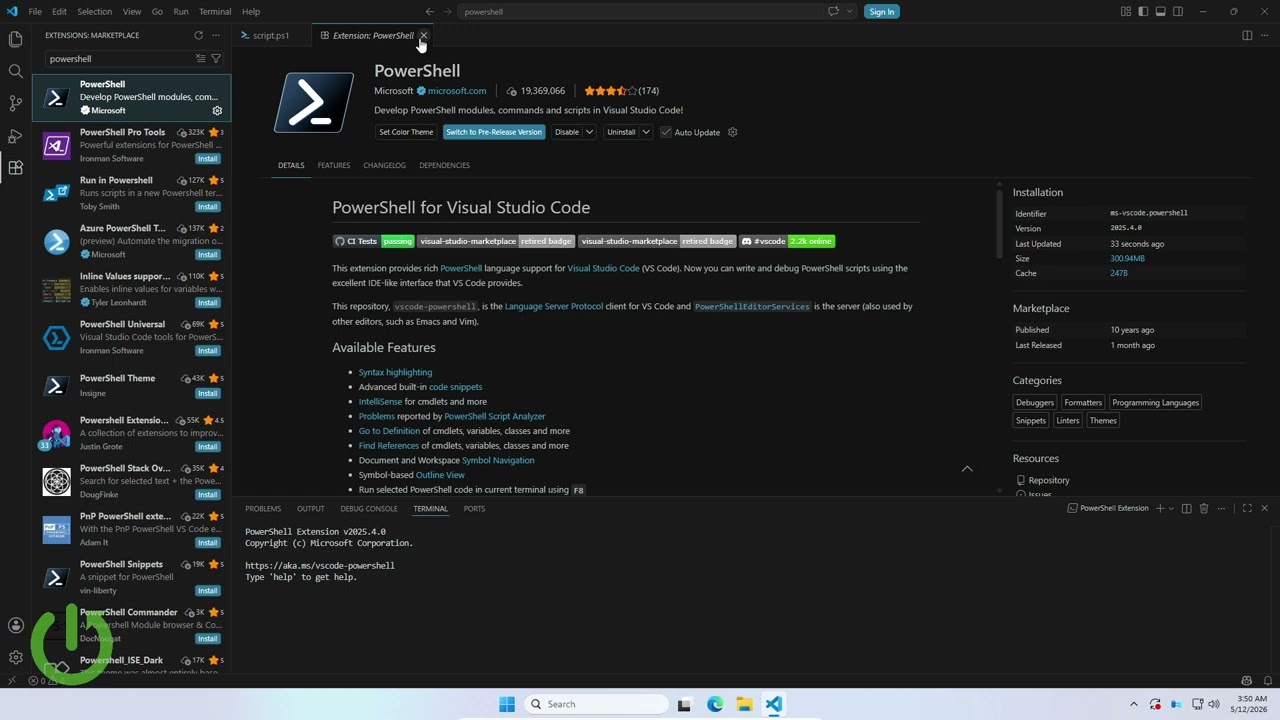Viewport: 1280px width, 720px height.
Task: Open the Manage gear in activity bar
Action: (x=15, y=658)
